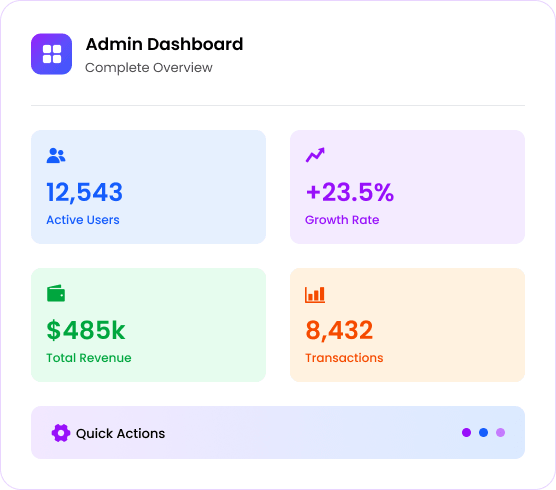This screenshot has width=556, height=490.
Task: Click the Growth Rate trending arrow icon
Action: (x=315, y=155)
